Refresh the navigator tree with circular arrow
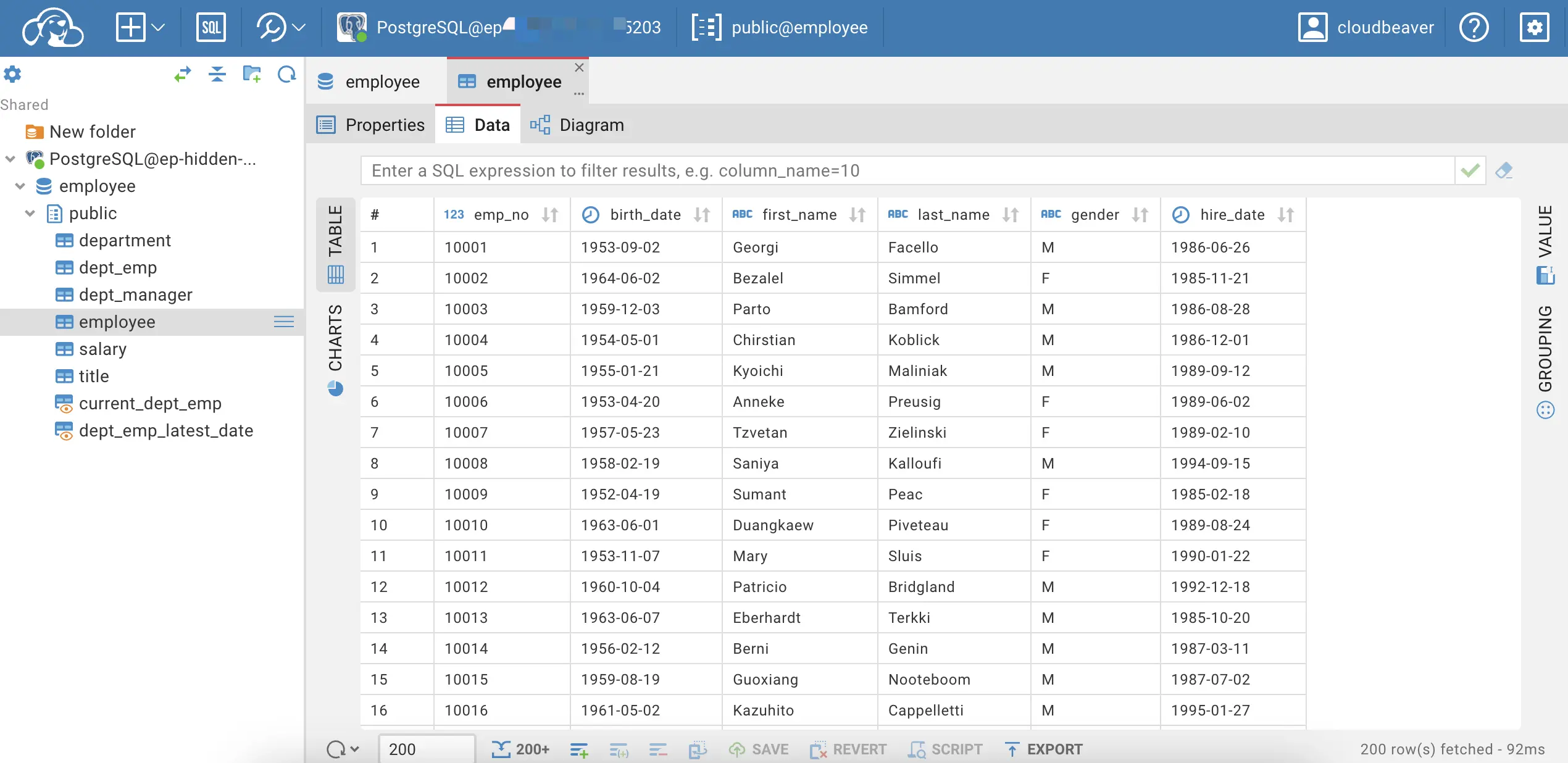1568x763 pixels. [286, 75]
